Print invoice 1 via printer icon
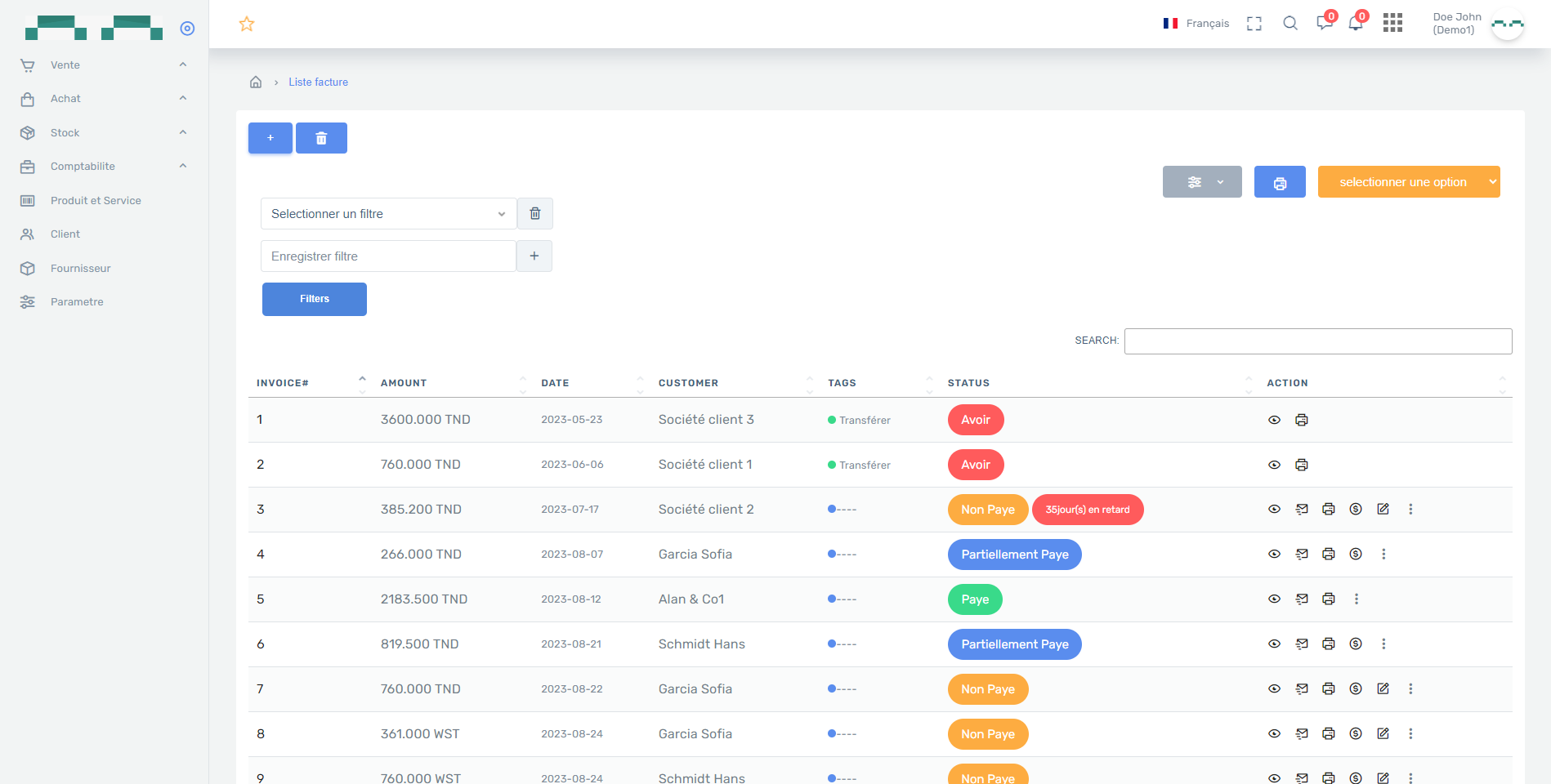Screen dimensions: 1551x784 pyautogui.click(x=1302, y=420)
